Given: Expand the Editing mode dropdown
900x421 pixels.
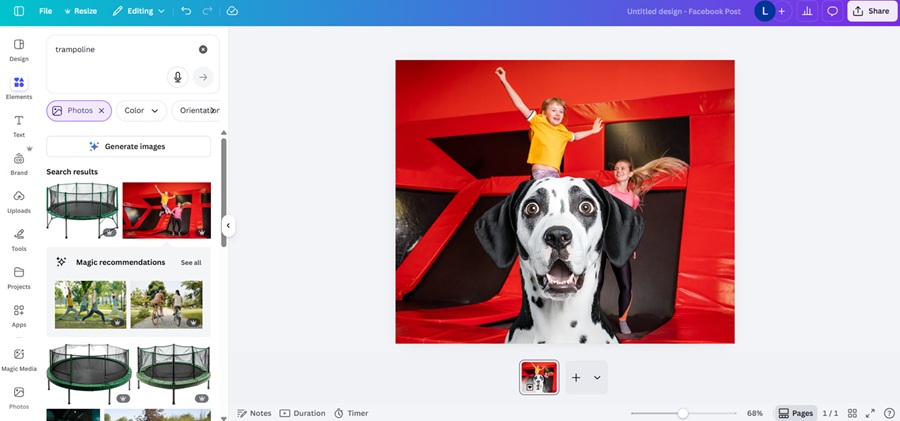Looking at the screenshot, I should [x=139, y=11].
